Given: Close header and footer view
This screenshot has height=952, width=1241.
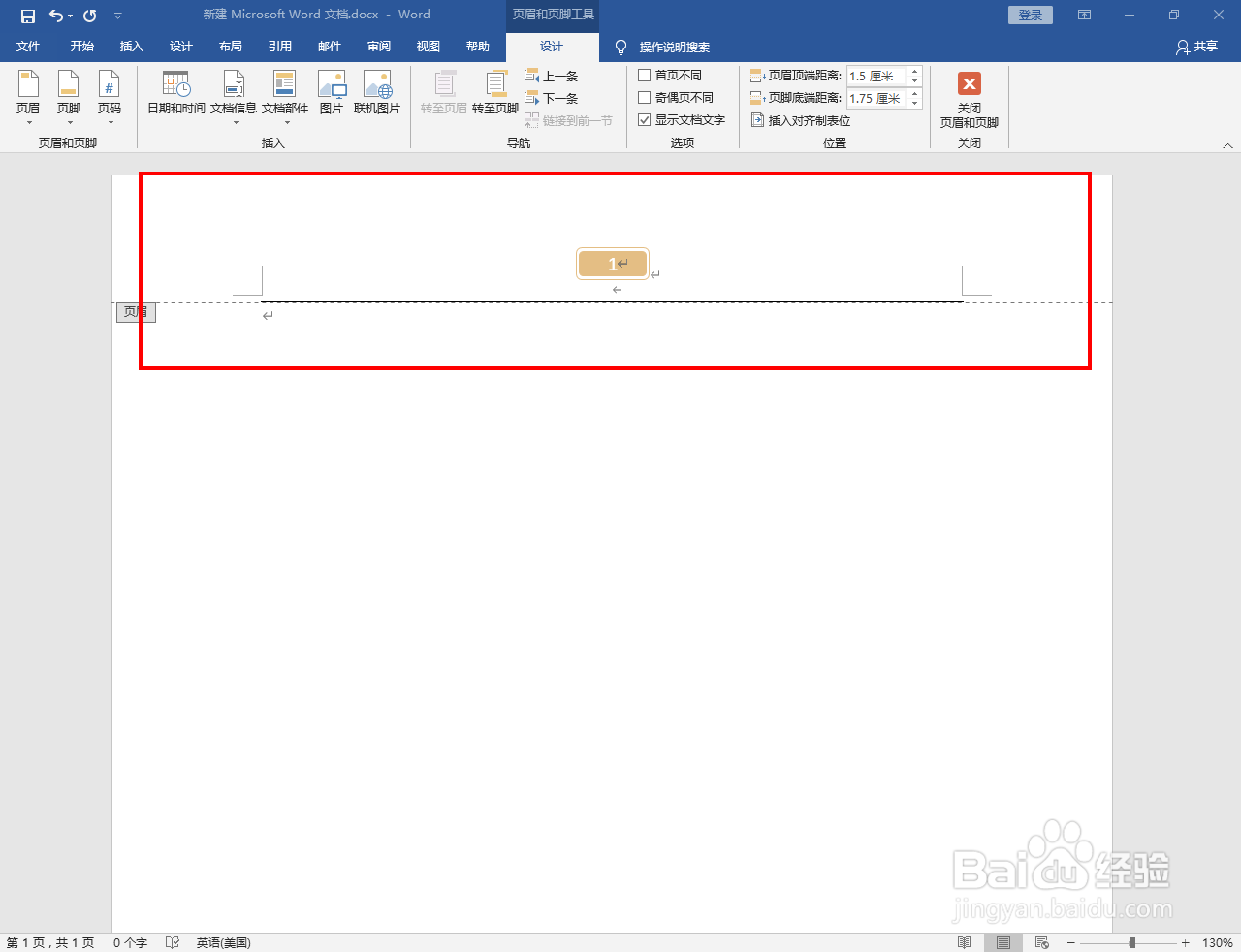Looking at the screenshot, I should (x=969, y=95).
